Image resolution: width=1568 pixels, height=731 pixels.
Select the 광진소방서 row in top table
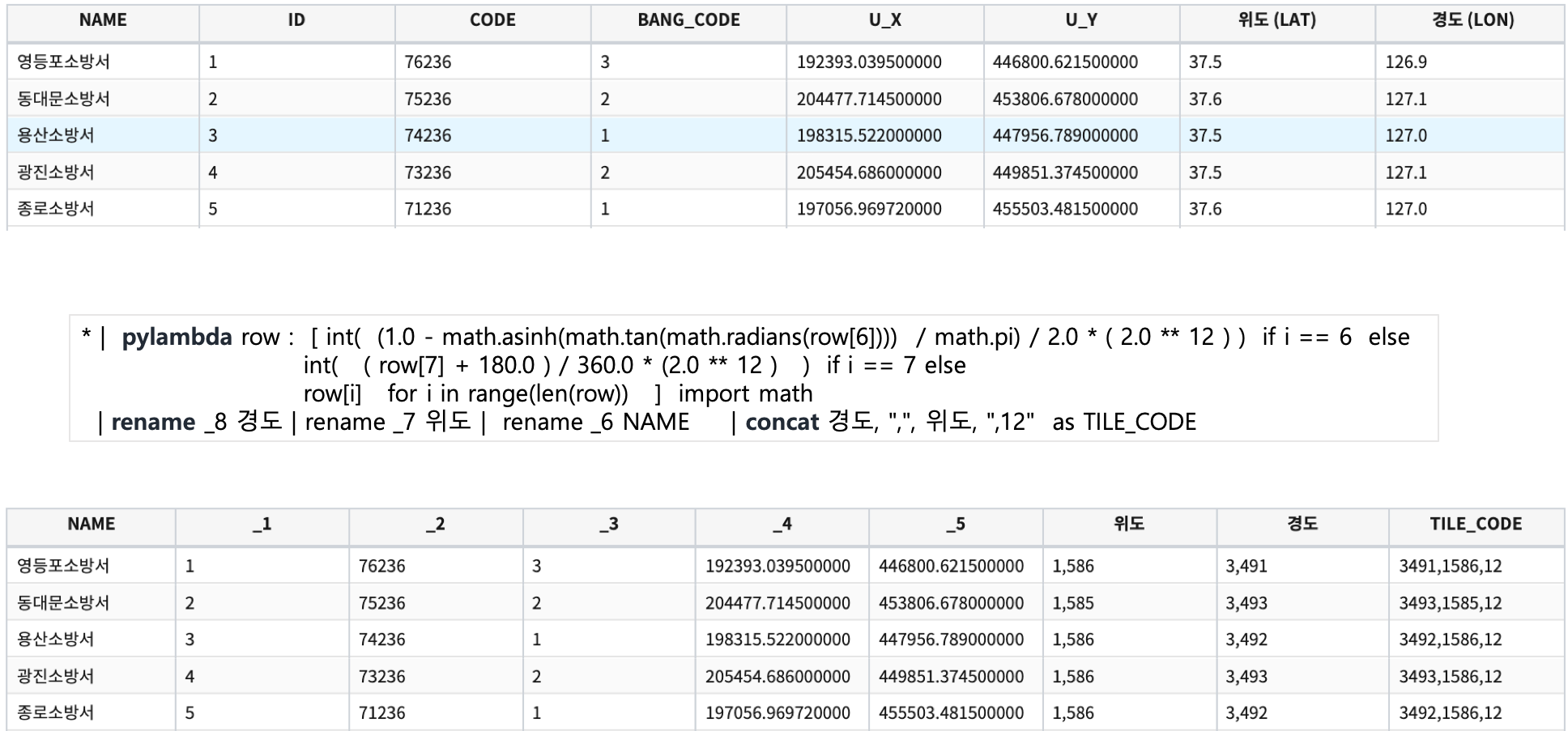[786, 172]
